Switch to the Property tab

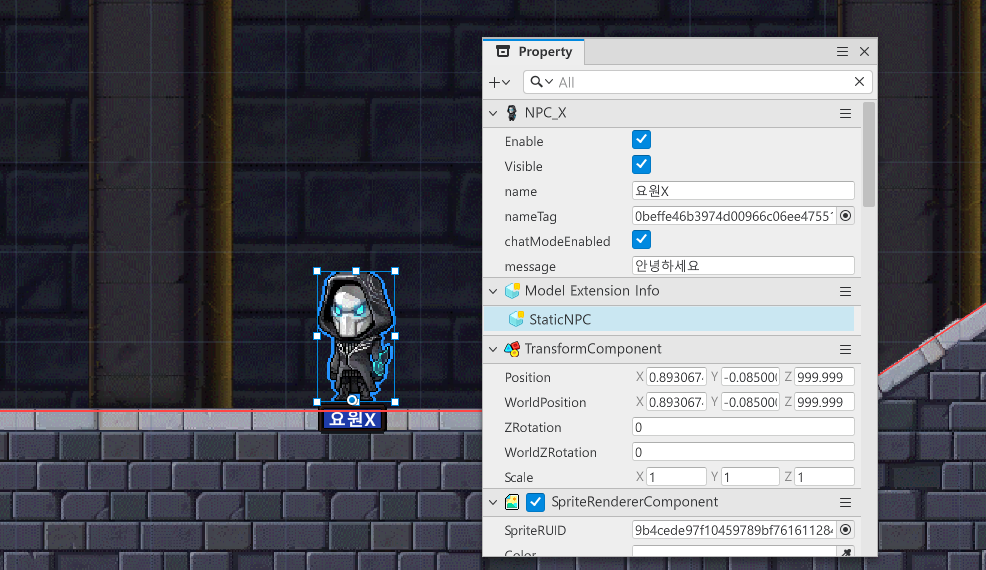[534, 52]
